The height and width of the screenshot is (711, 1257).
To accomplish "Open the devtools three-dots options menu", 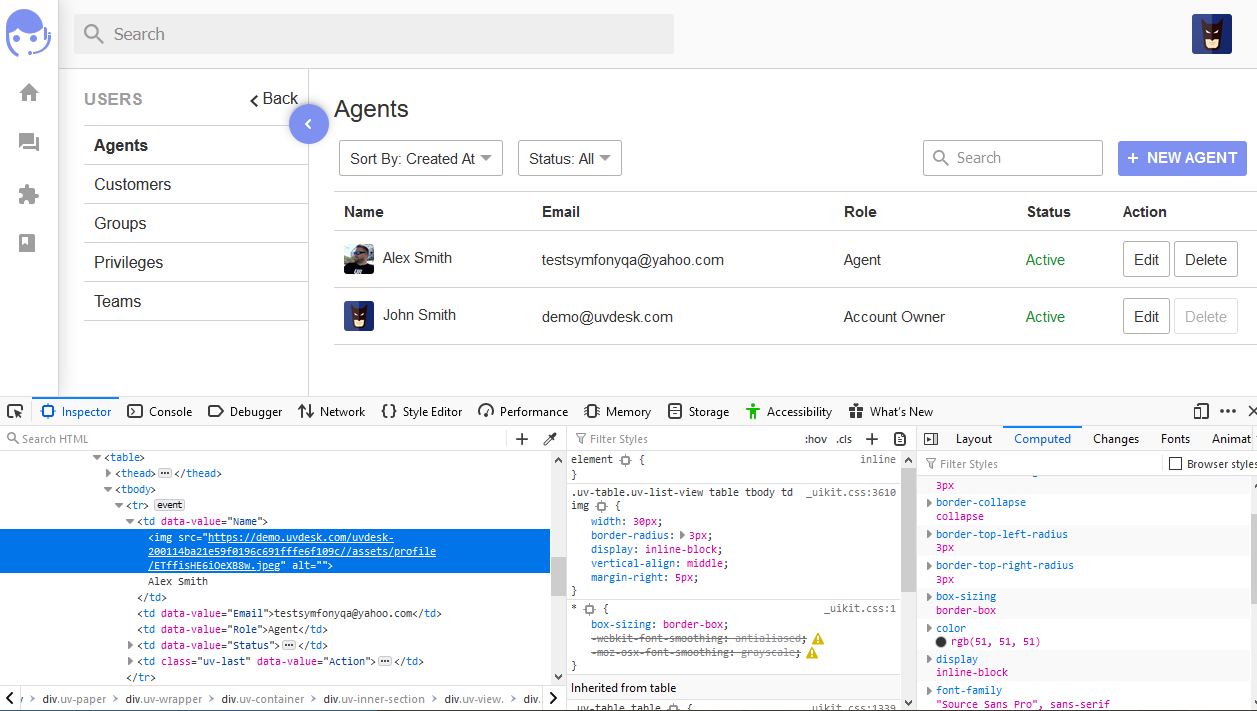I will pos(1228,411).
